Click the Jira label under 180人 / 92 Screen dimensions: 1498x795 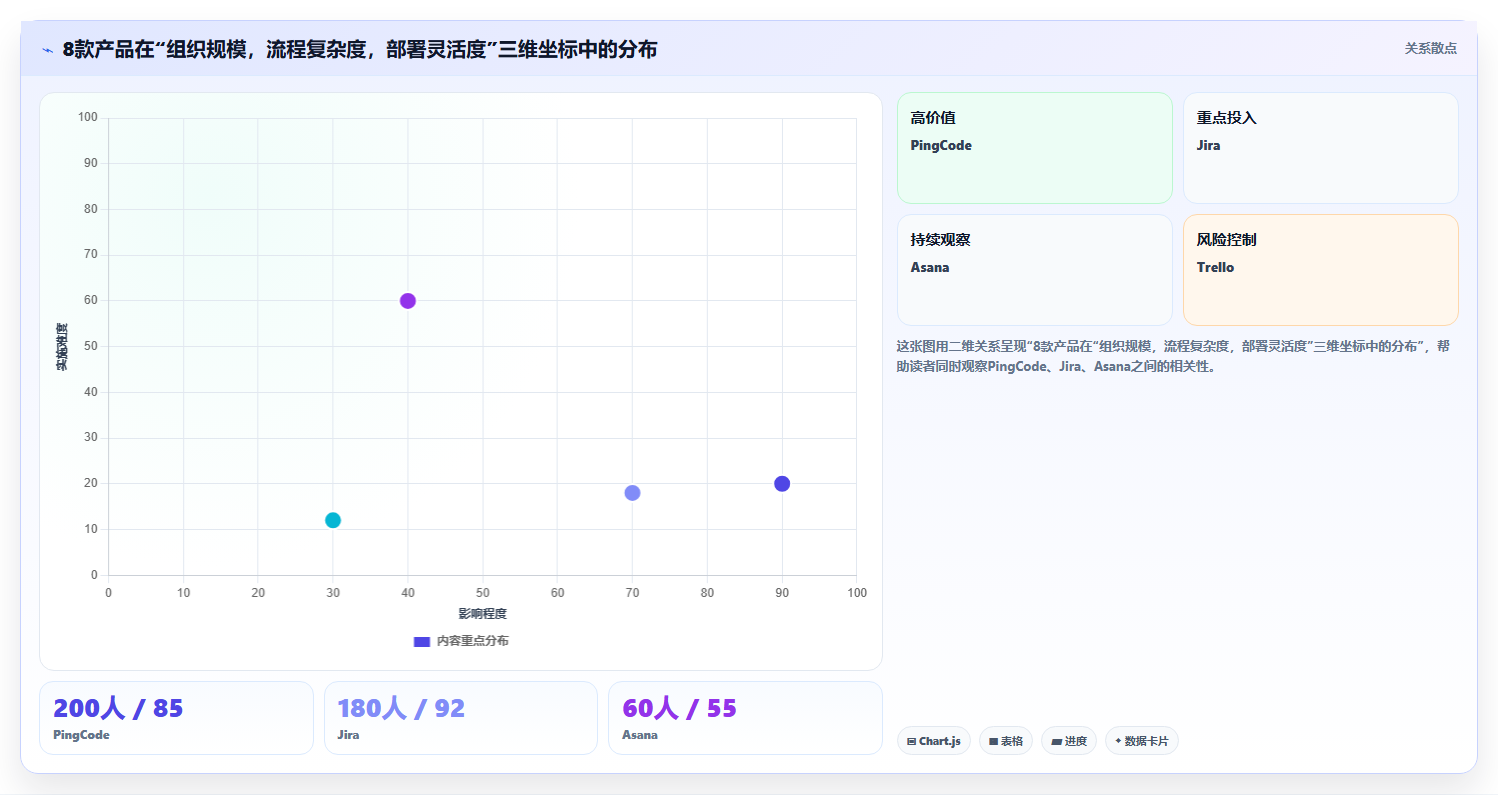pos(348,735)
